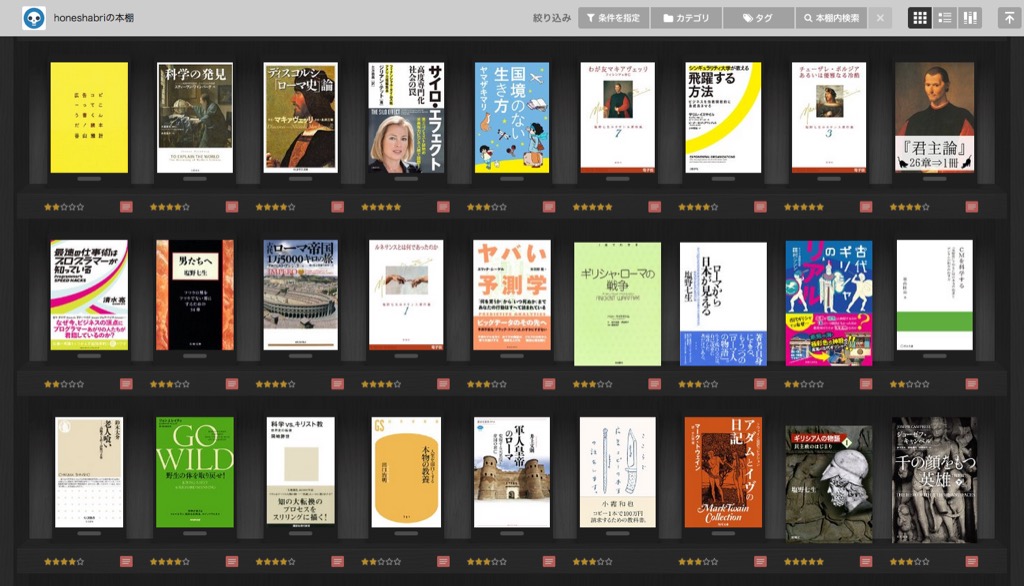Open review note icon under わが友マキァヴェッリ 7

[x=654, y=206]
